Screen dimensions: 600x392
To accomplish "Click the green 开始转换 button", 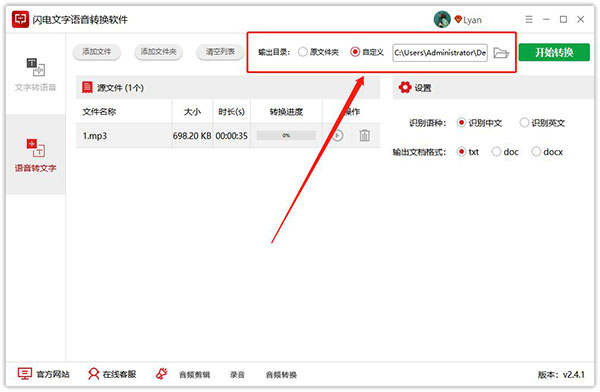I will coord(554,52).
